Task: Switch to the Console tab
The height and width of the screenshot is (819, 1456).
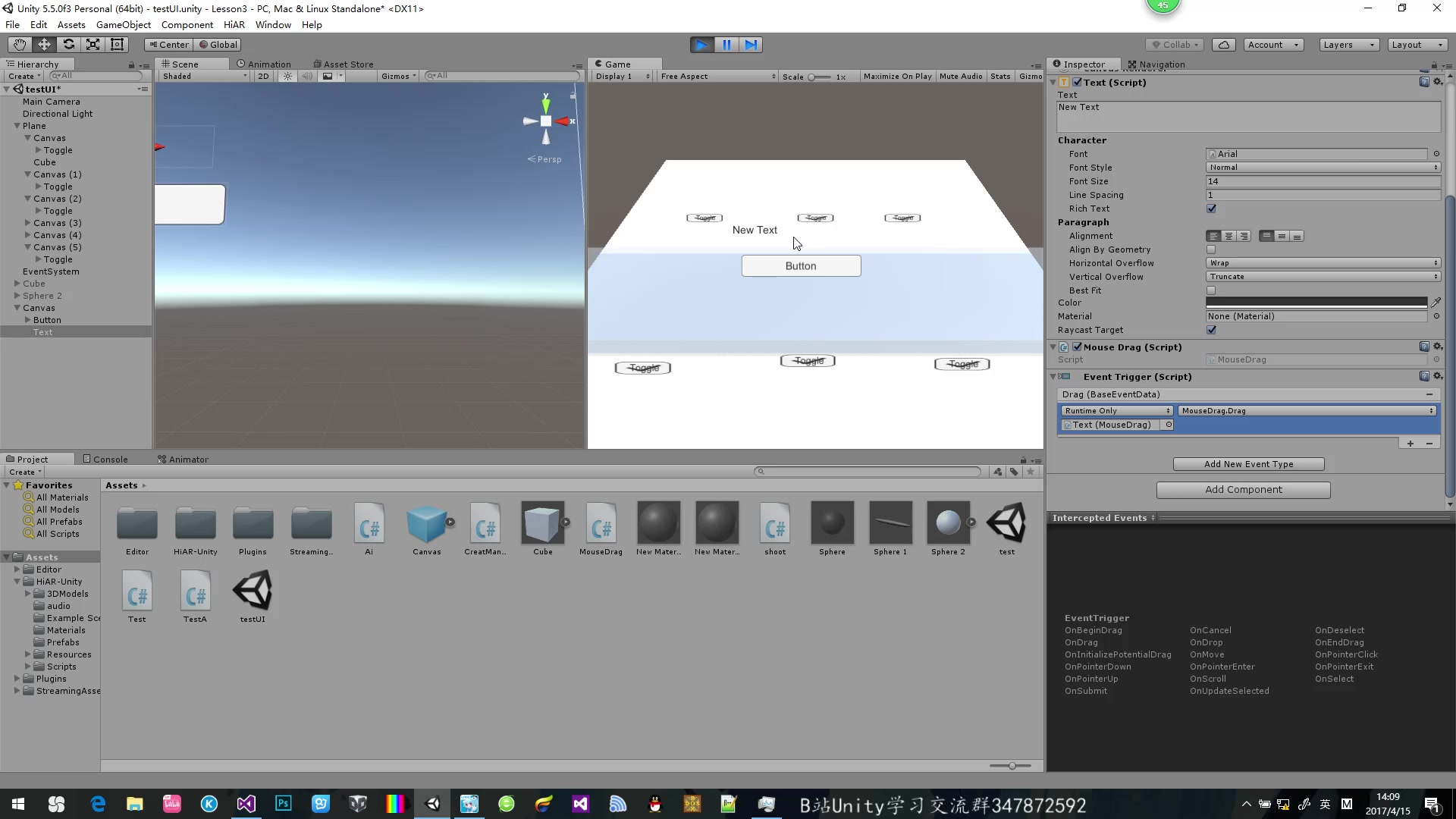Action: [x=105, y=459]
